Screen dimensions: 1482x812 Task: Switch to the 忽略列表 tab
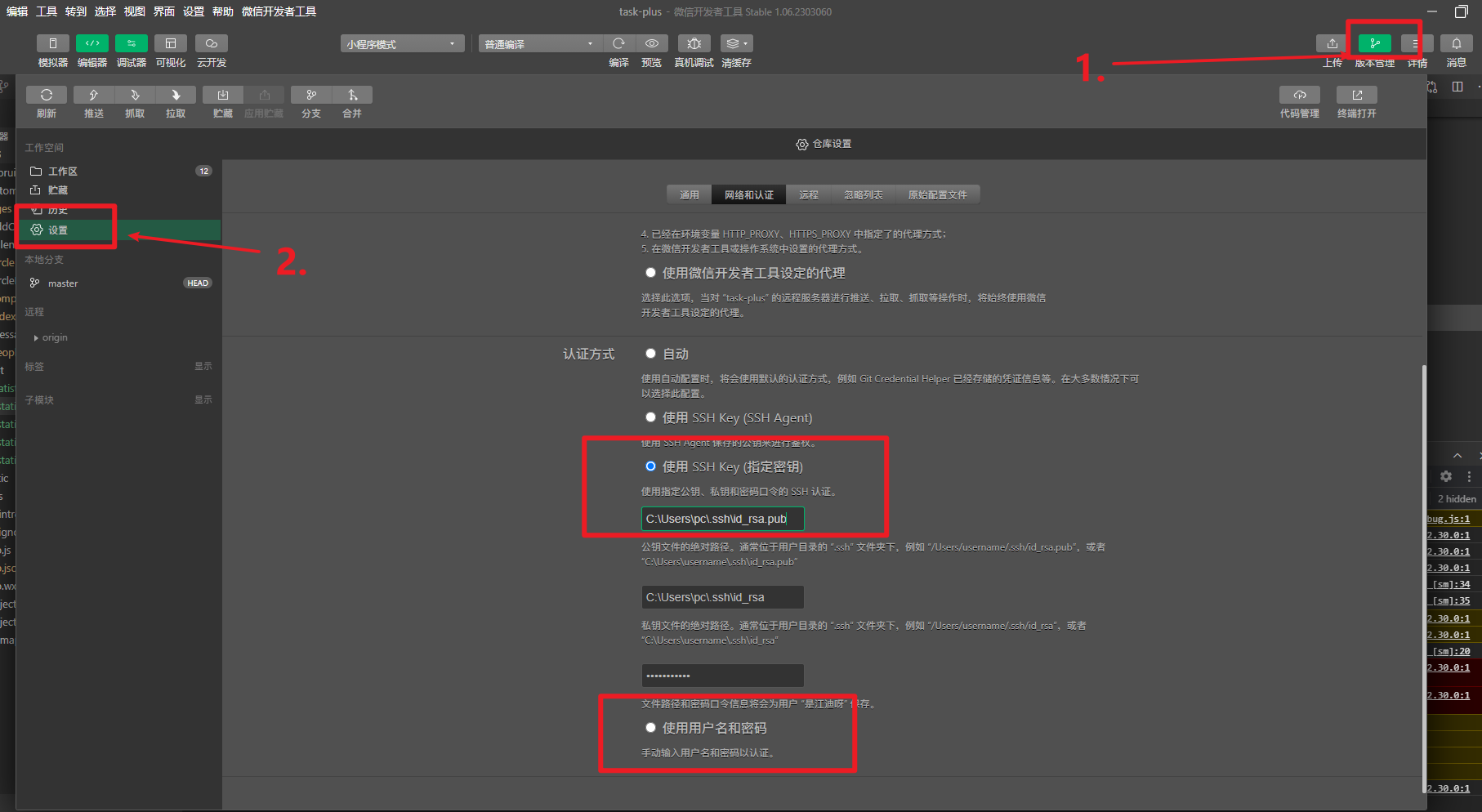point(864,194)
